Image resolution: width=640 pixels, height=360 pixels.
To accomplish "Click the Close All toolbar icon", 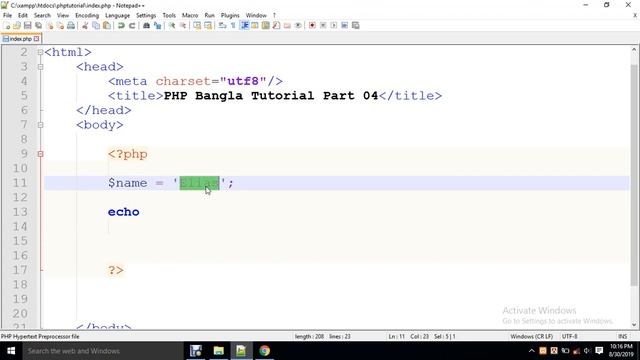I will coord(60,25).
